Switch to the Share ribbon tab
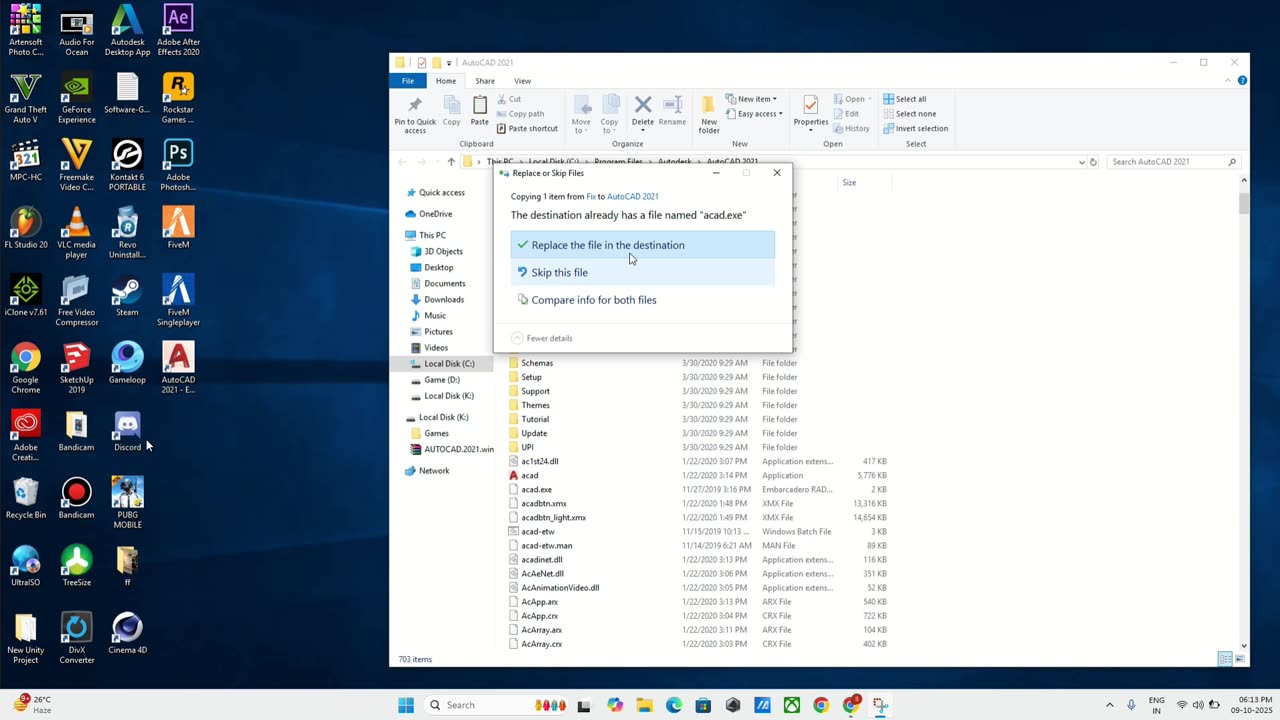 tap(485, 81)
